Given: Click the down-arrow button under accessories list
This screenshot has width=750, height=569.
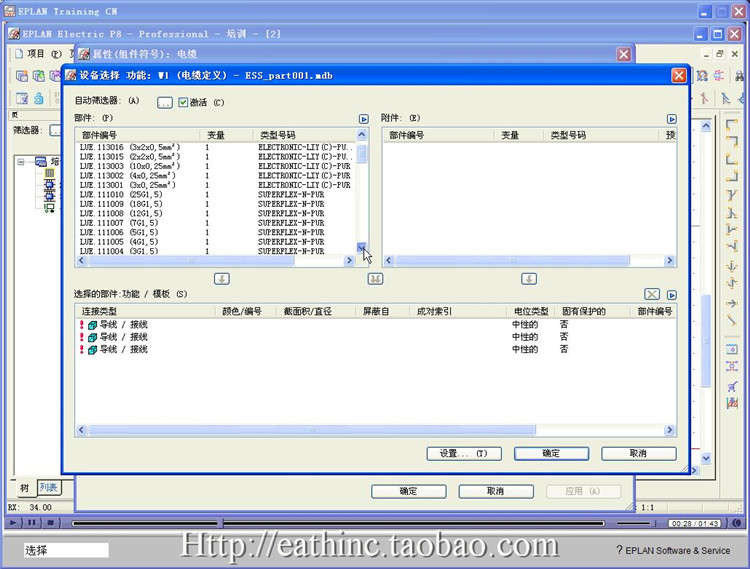Looking at the screenshot, I should point(529,279).
